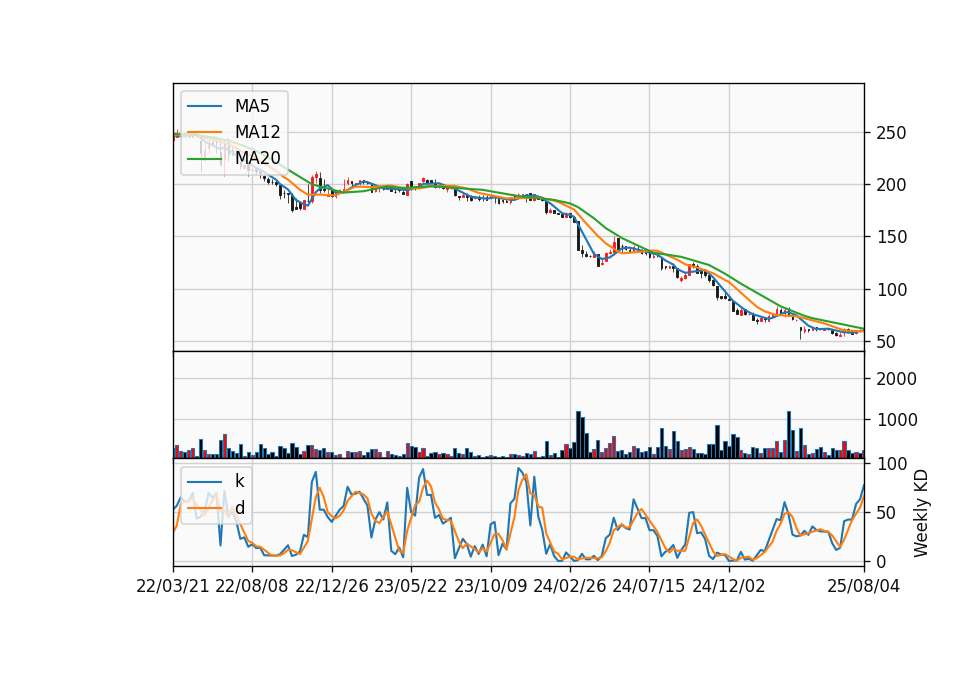Click the 24/12/02 date tick label
Screen dimensions: 960x690
pos(729,586)
